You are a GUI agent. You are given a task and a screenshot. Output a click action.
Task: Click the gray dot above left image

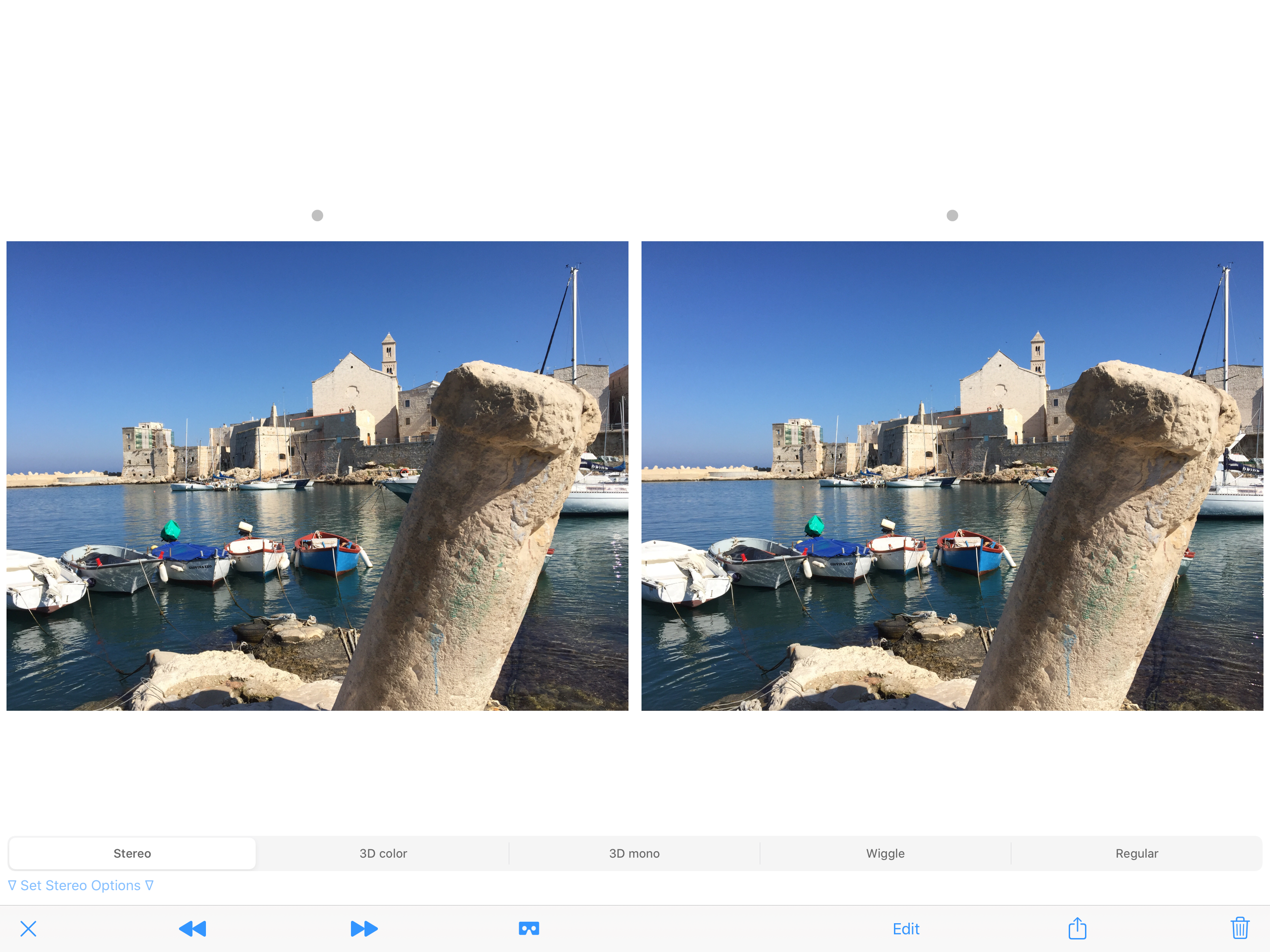pos(317,215)
